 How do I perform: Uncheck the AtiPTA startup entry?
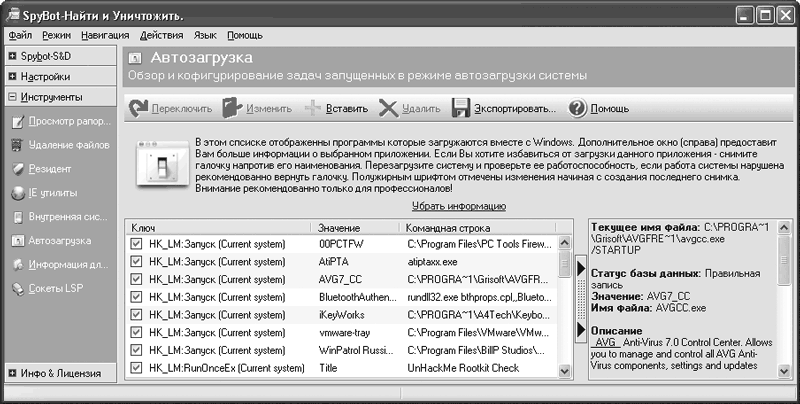[x=136, y=262]
